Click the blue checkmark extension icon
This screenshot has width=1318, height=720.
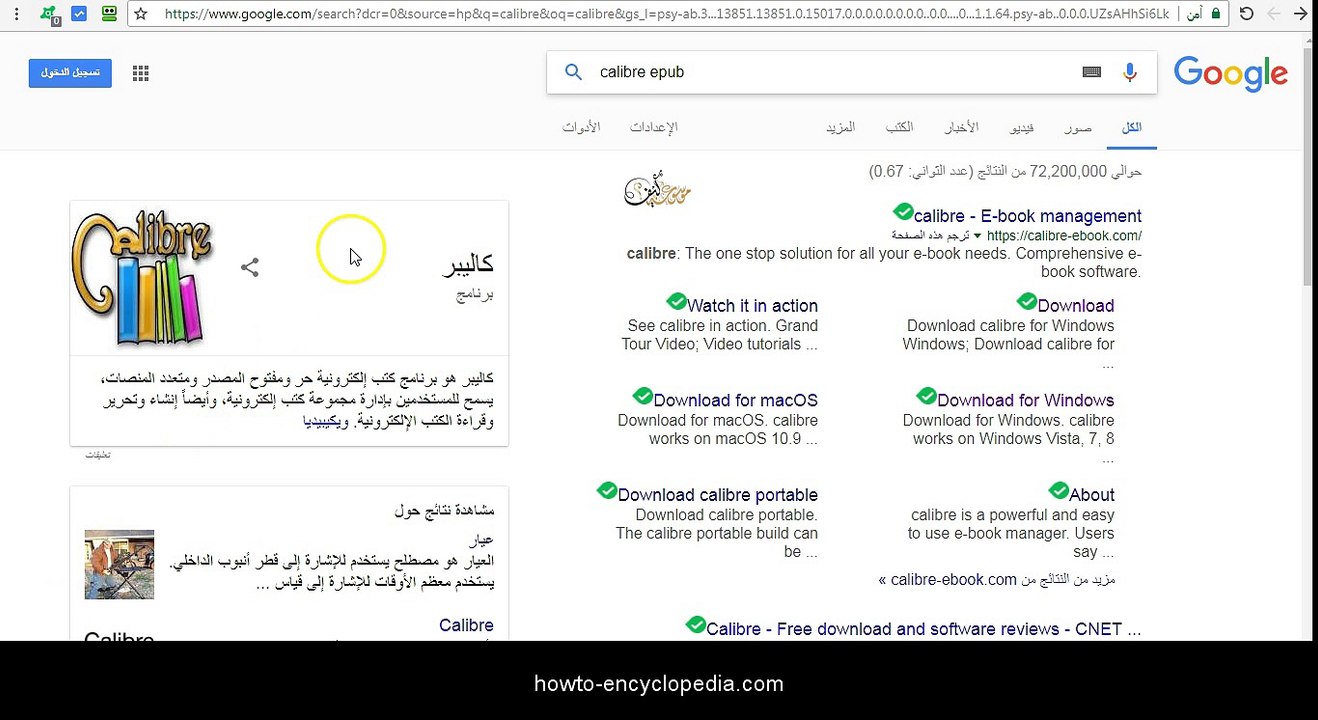pyautogui.click(x=80, y=14)
